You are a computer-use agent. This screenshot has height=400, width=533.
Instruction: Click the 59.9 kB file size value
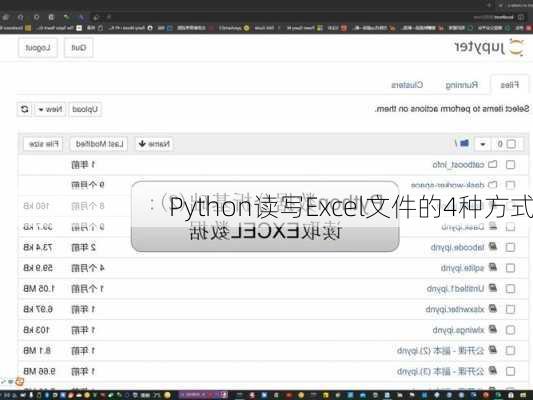(x=38, y=268)
